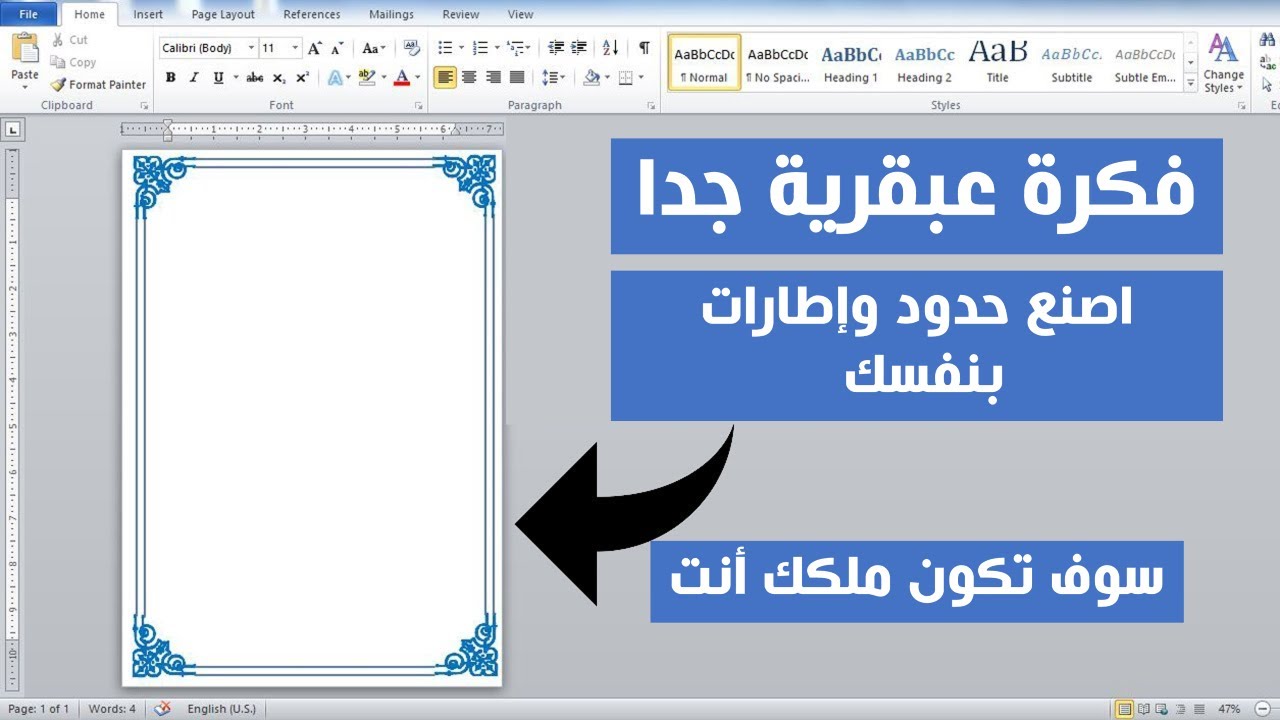The width and height of the screenshot is (1280, 720).
Task: Switch to the Review tab
Action: tap(461, 15)
